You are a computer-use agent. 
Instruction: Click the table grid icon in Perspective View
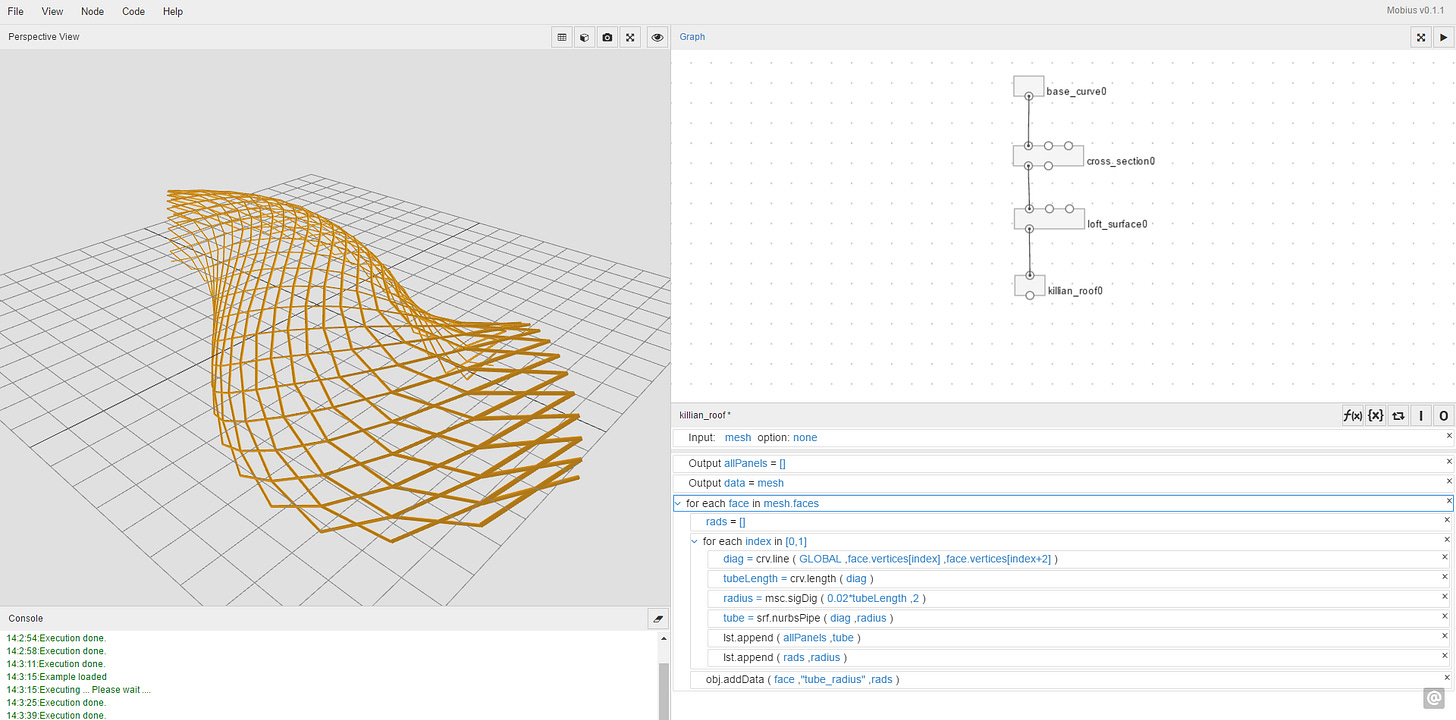click(x=562, y=37)
